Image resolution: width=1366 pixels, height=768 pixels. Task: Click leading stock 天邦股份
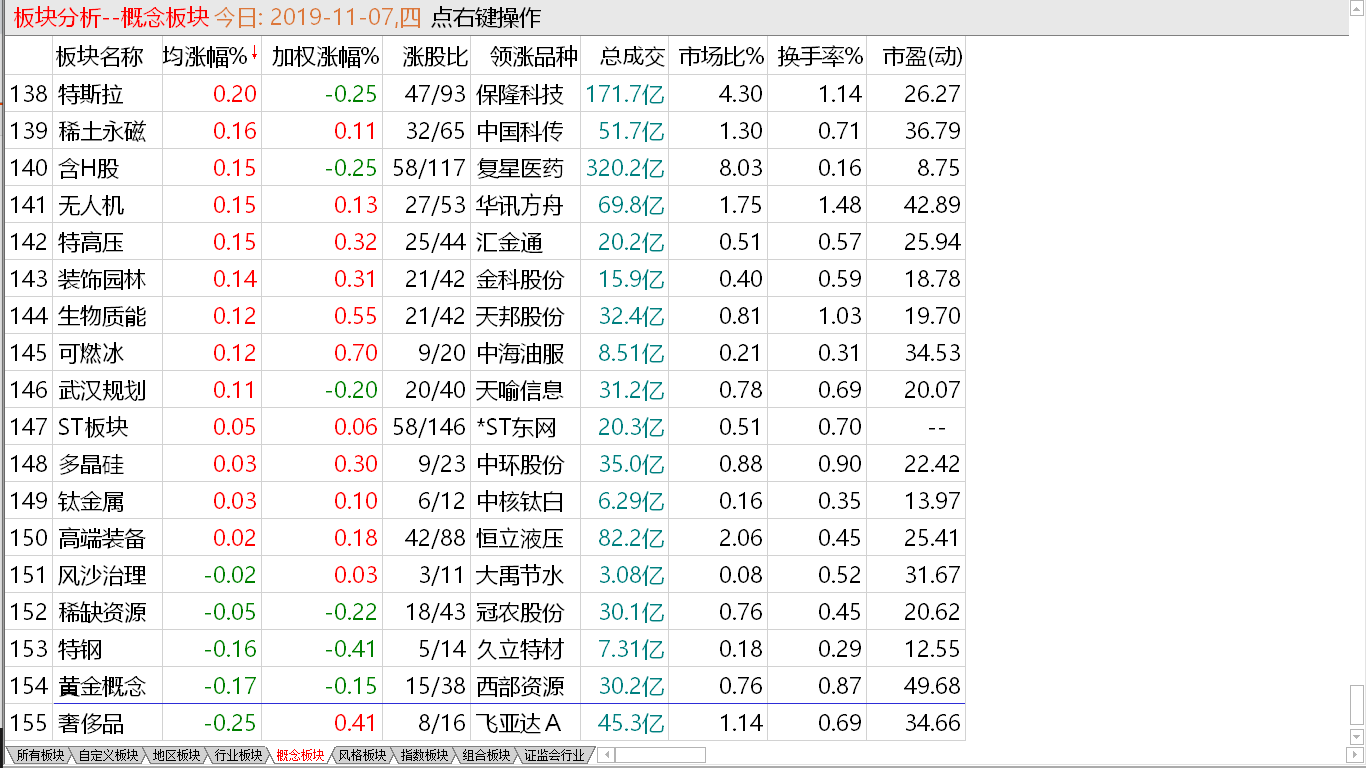point(520,316)
